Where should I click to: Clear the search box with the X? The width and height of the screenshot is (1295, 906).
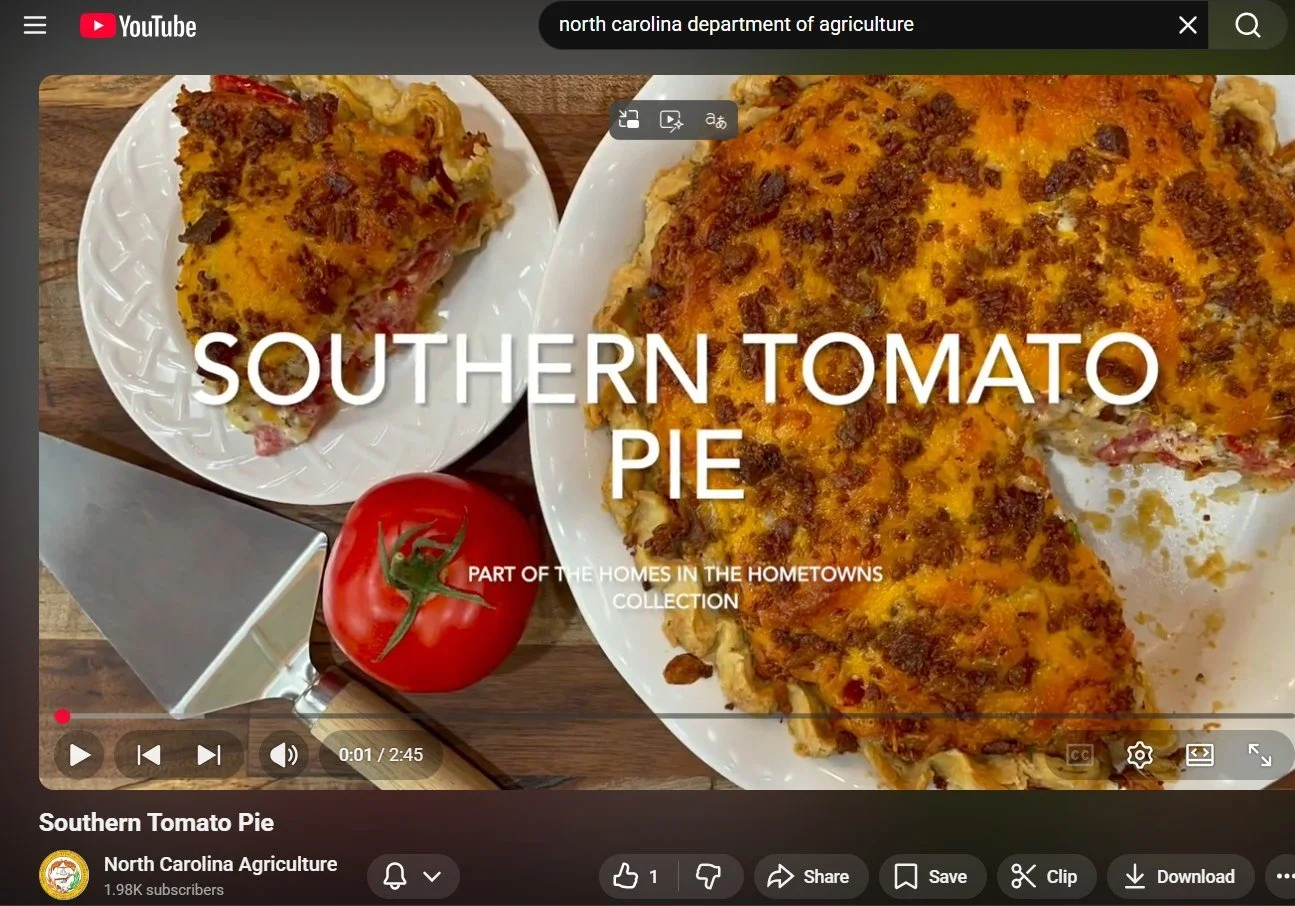tap(1187, 24)
